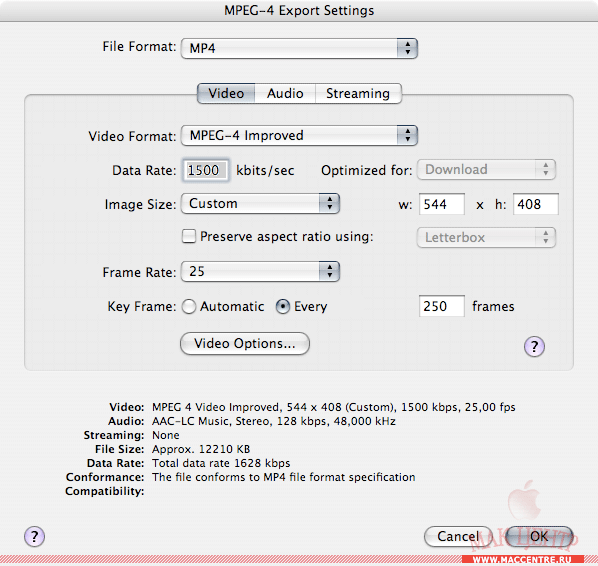Select the Every key frame radio button
Viewport: 598px width, 566px height.
(283, 306)
